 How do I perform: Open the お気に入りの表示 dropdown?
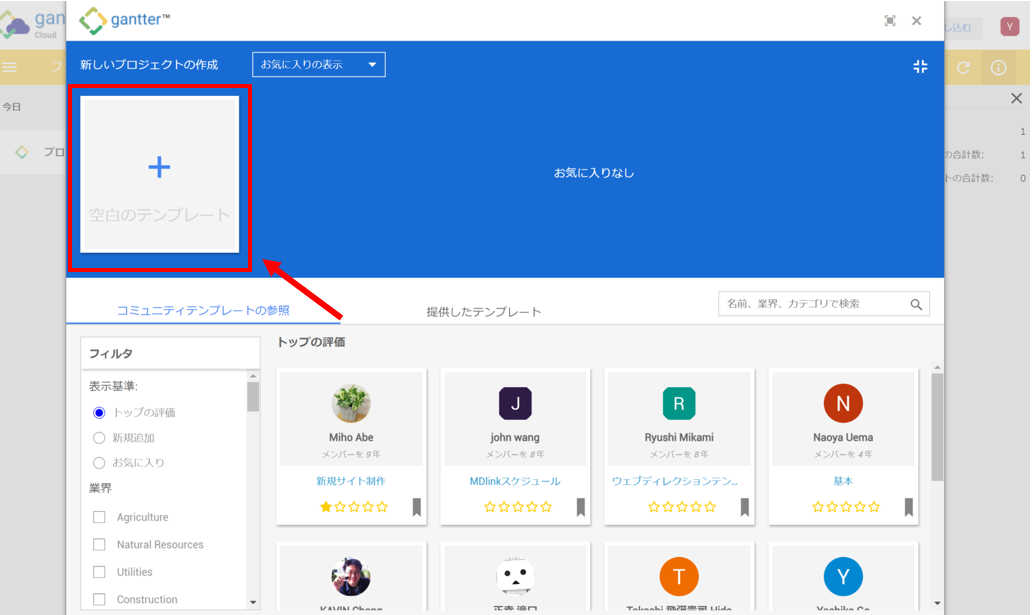point(318,63)
